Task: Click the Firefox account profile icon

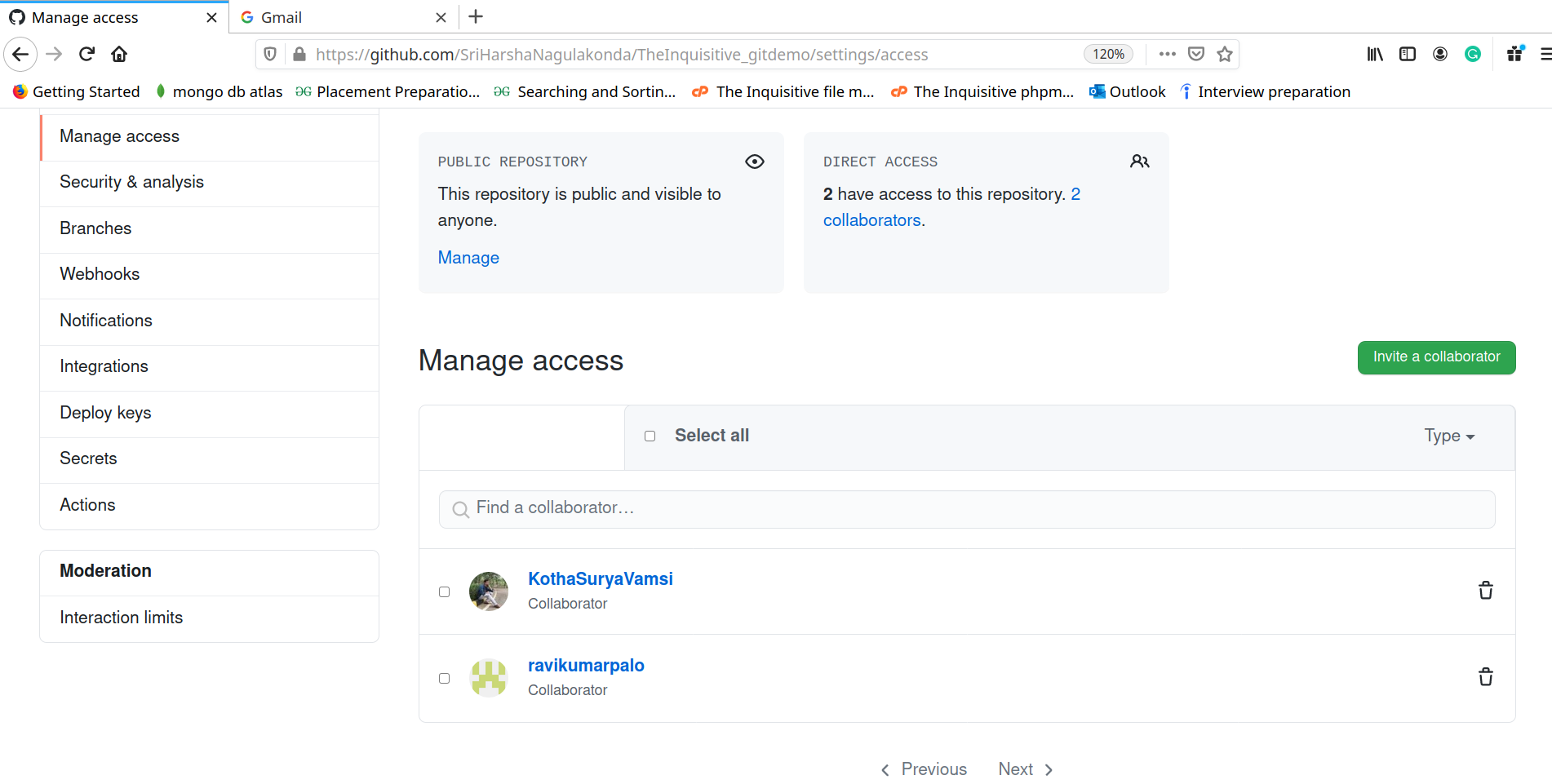Action: pyautogui.click(x=1440, y=54)
